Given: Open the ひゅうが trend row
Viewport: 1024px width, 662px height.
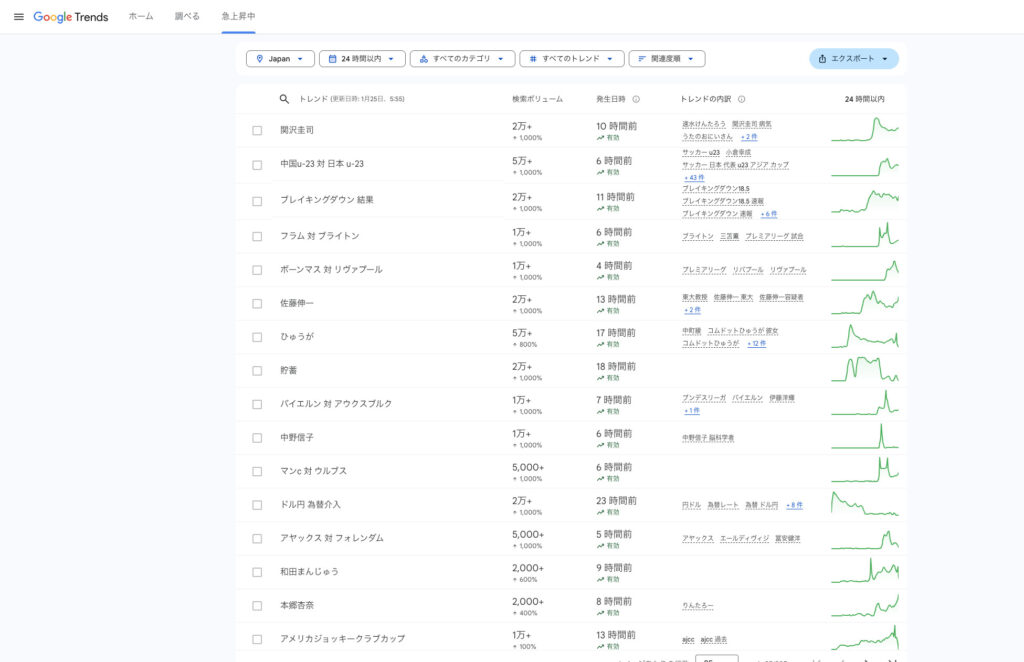Looking at the screenshot, I should pos(297,337).
